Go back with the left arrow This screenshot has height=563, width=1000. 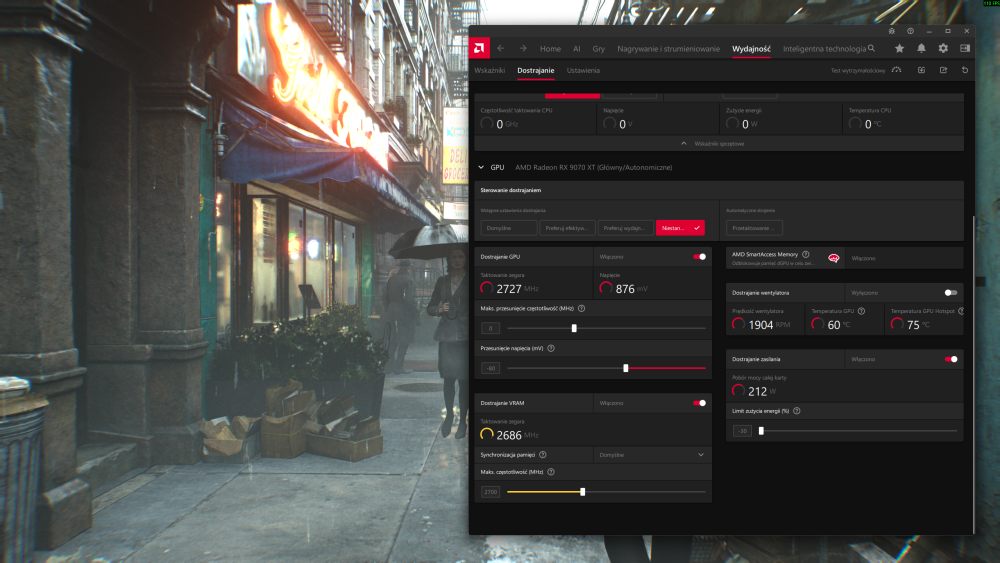coord(501,48)
